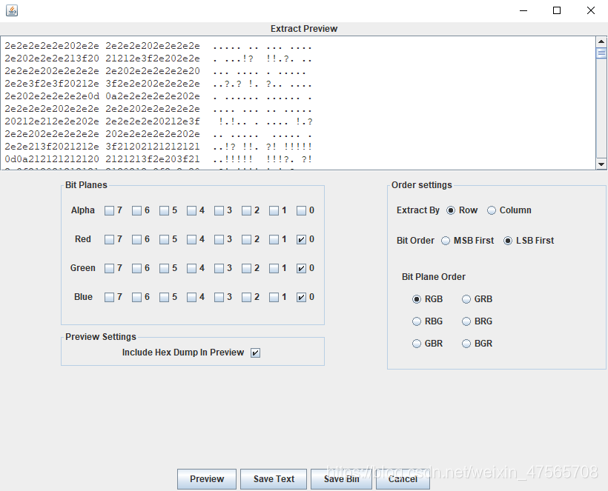This screenshot has height=491, width=608.
Task: Check Alpha bit plane 6
Action: [136, 211]
